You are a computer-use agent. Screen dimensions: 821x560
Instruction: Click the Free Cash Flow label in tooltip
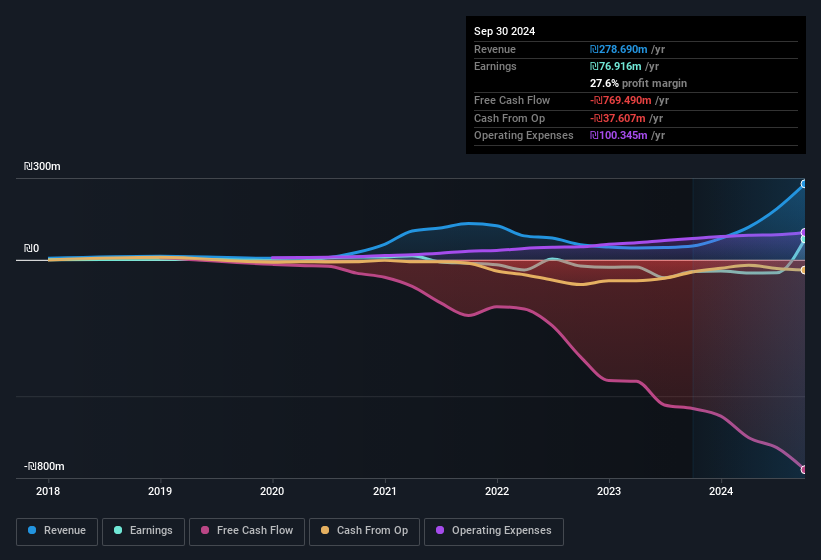point(512,100)
